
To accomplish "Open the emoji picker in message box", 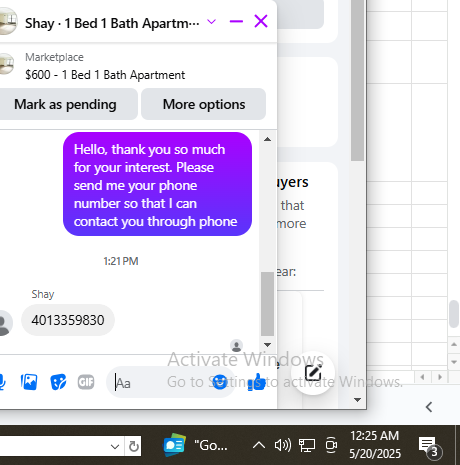I will tap(220, 382).
